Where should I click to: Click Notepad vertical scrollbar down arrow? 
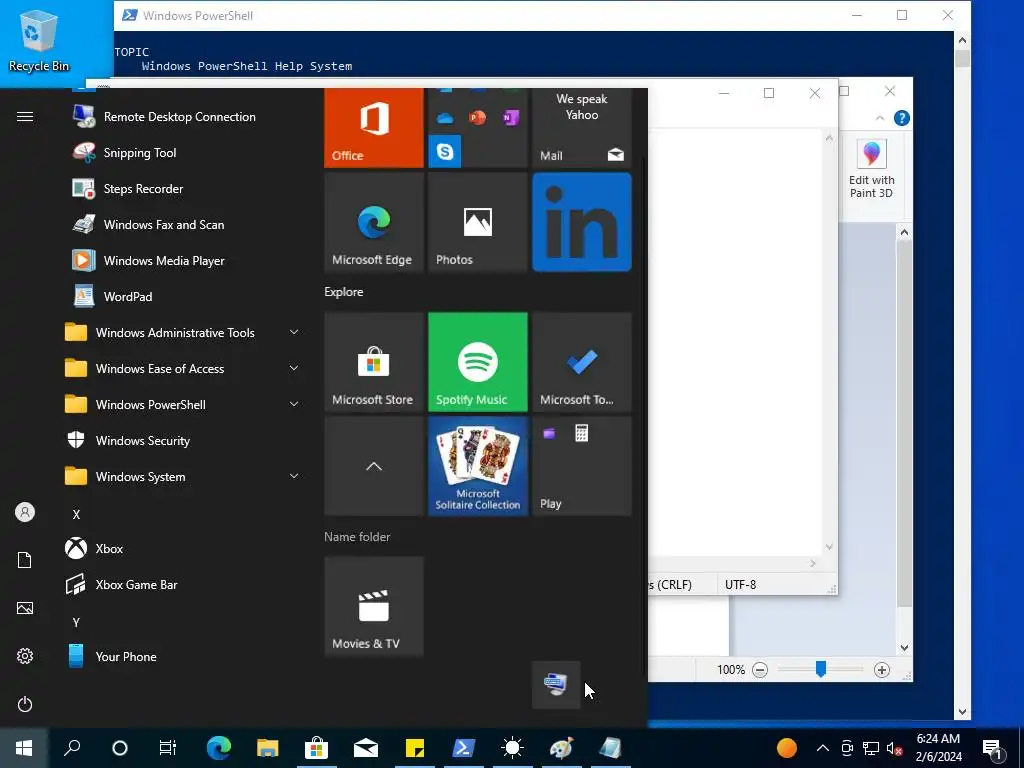pos(829,547)
